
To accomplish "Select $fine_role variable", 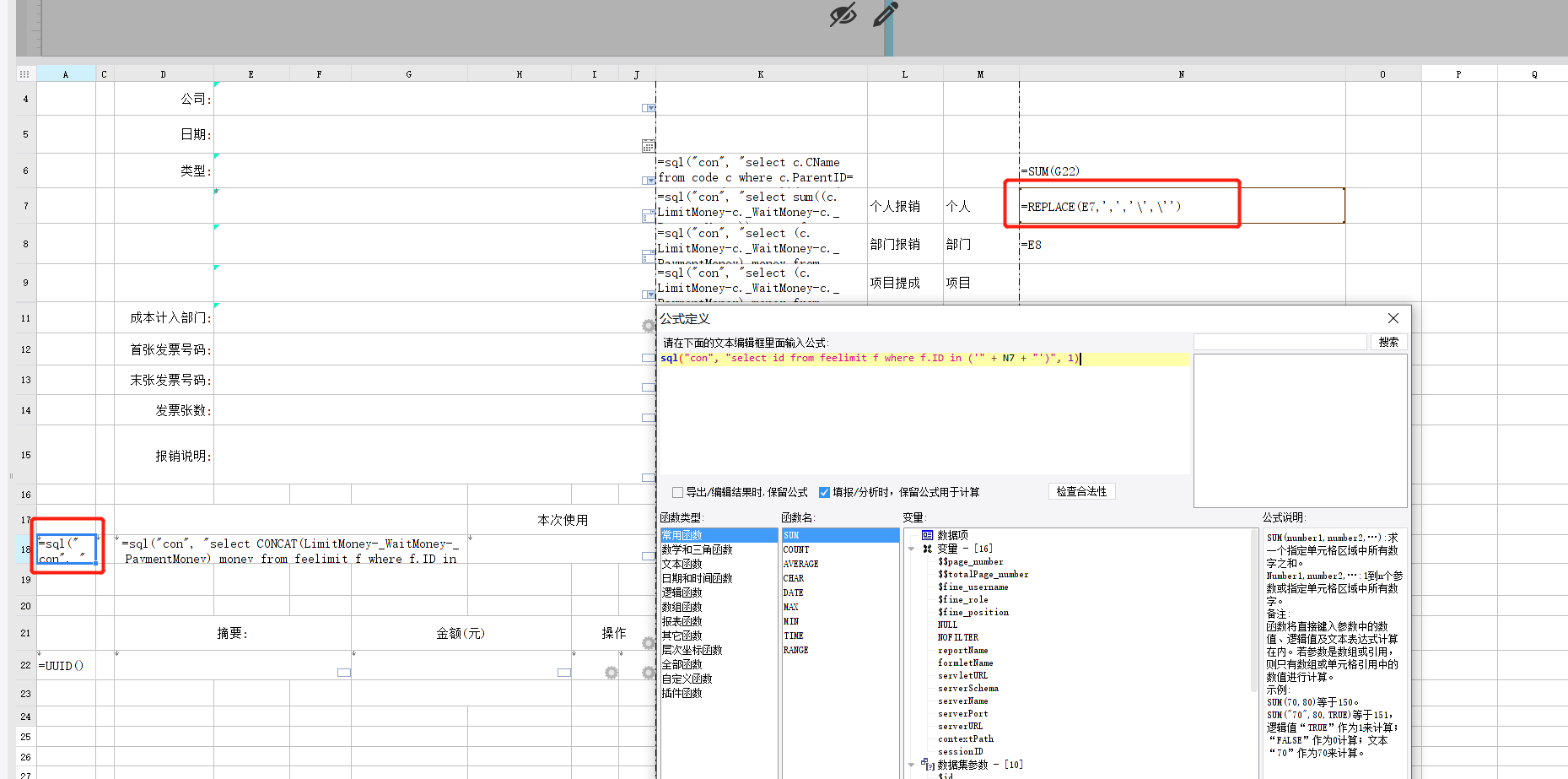I will [x=962, y=599].
